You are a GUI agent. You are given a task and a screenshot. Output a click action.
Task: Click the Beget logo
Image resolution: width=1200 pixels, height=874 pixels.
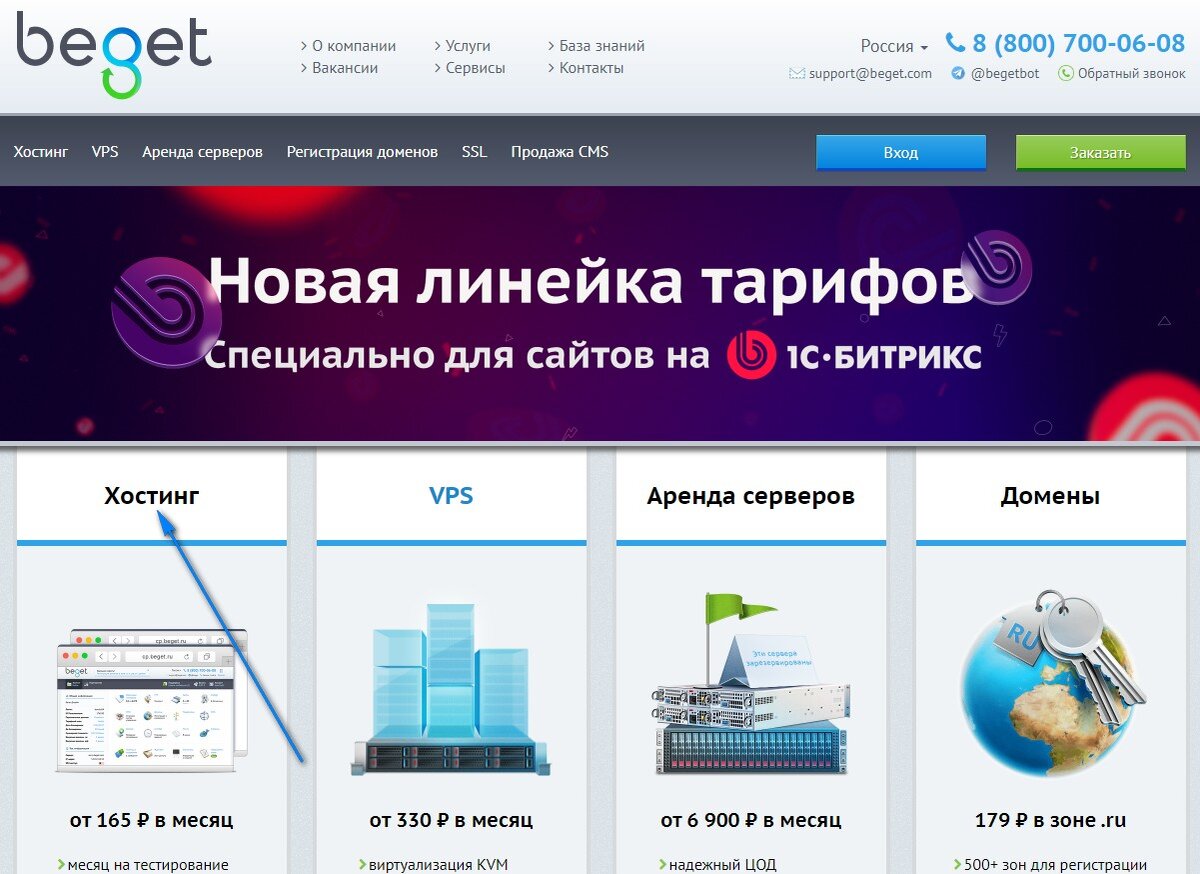(x=113, y=53)
